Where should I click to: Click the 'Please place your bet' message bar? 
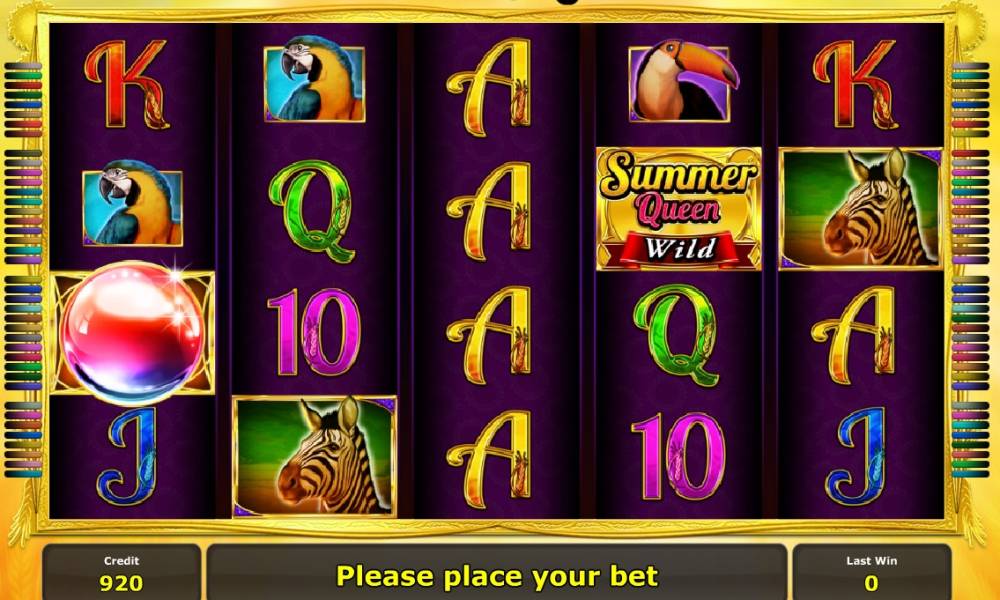[496, 573]
